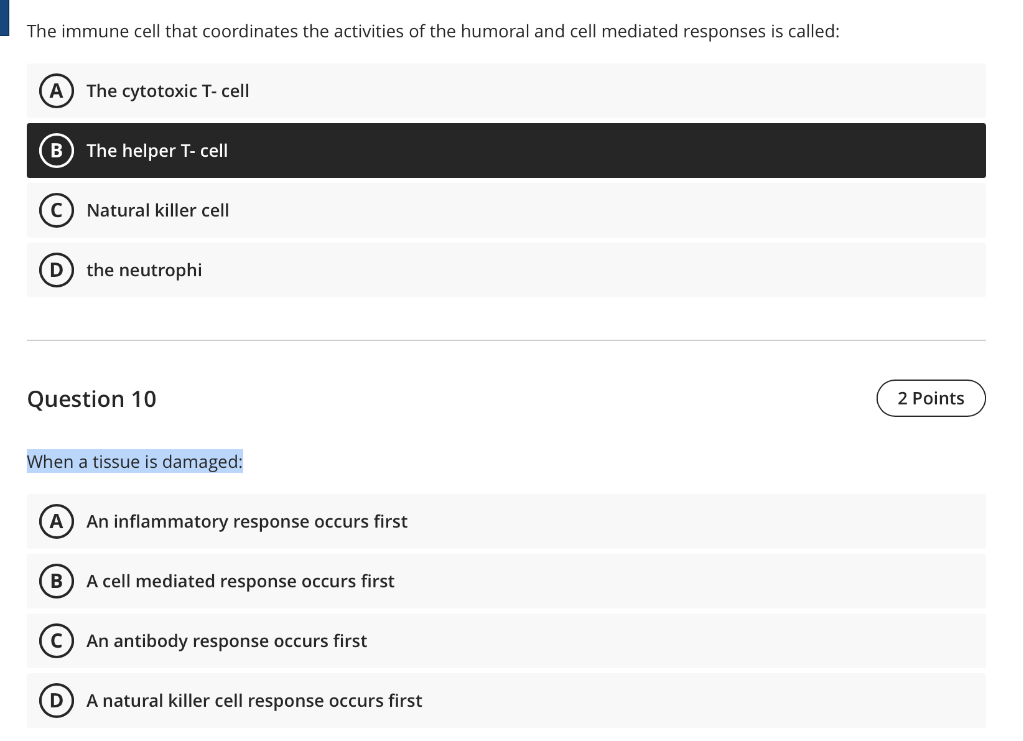
Task: Pick option D circle for the neutrophi
Action: (56, 270)
